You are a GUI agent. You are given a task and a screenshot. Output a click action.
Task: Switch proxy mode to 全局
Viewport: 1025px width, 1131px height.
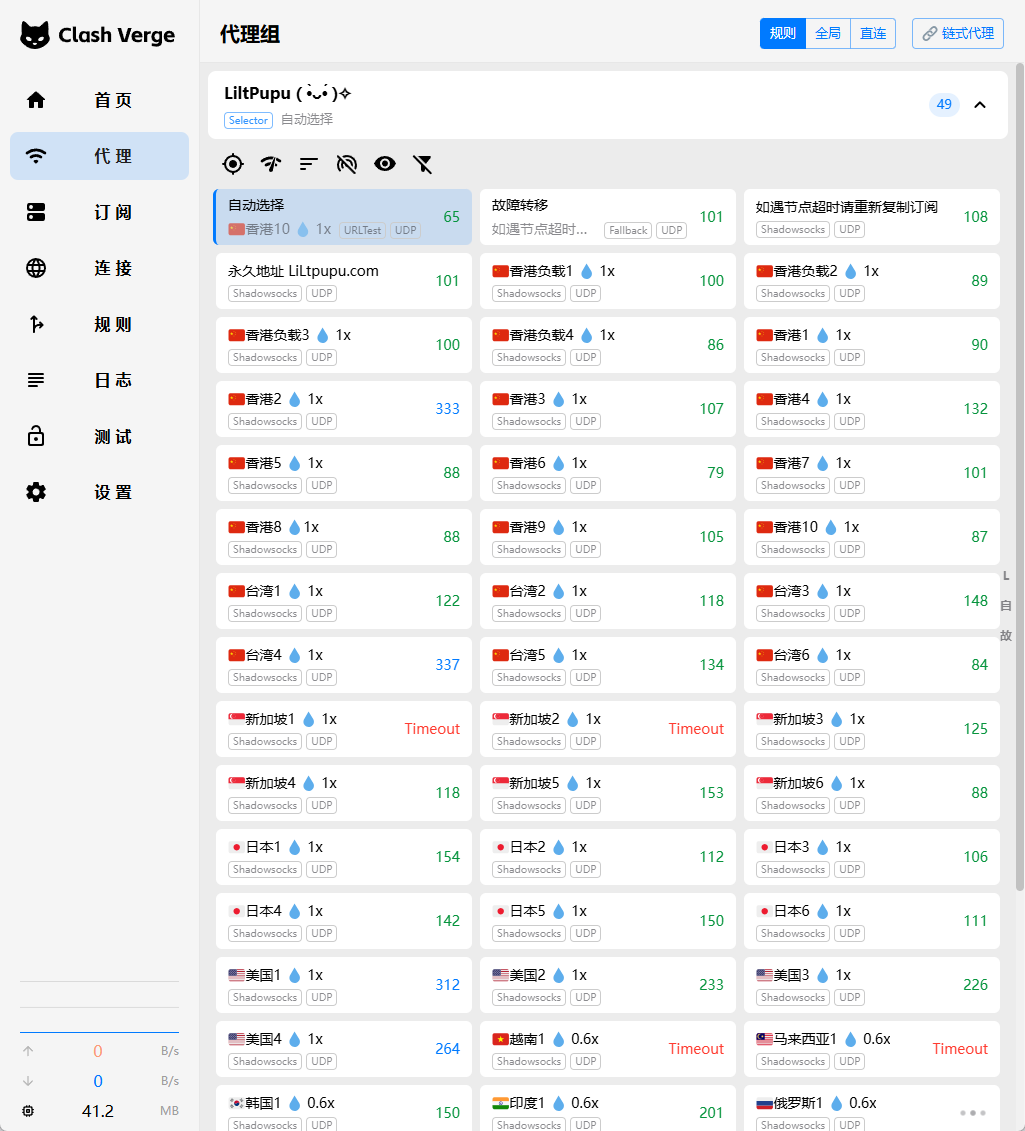click(828, 33)
